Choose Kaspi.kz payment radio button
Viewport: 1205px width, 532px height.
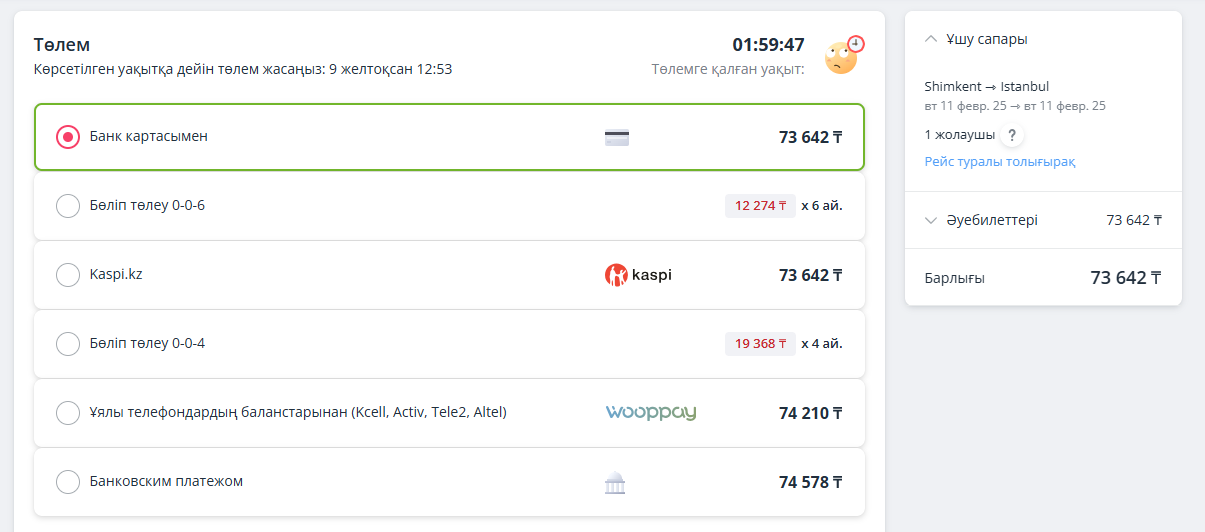coord(68,275)
